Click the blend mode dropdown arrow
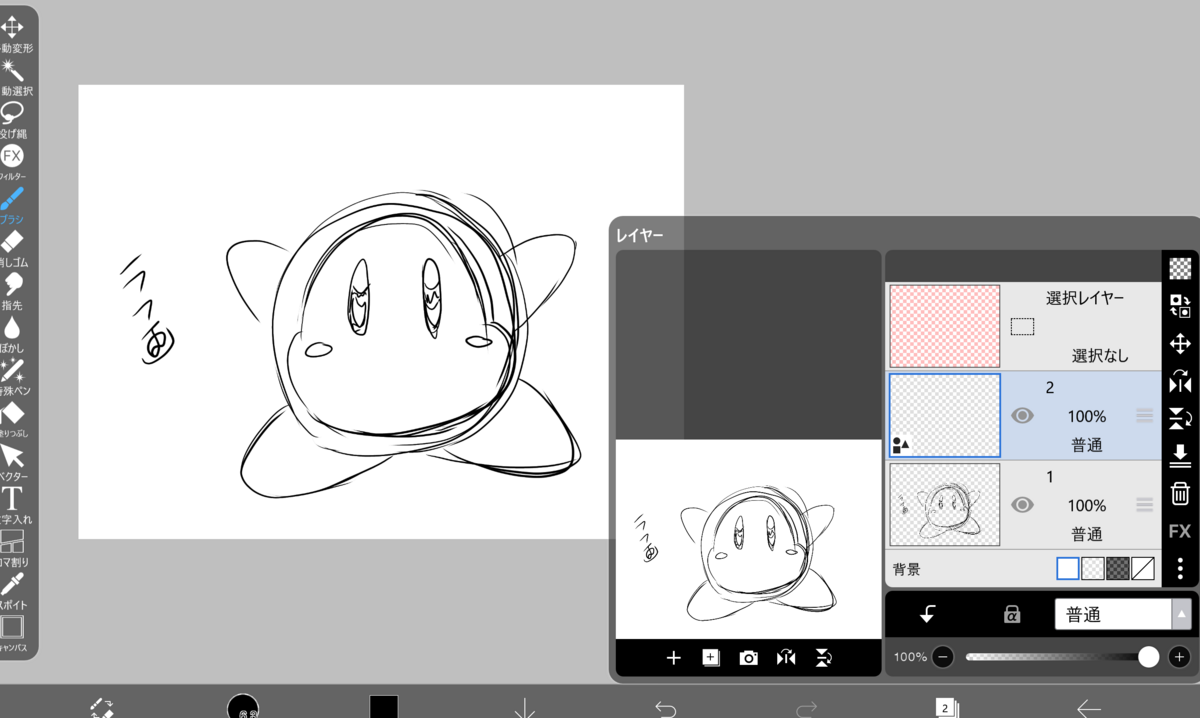 [1183, 615]
